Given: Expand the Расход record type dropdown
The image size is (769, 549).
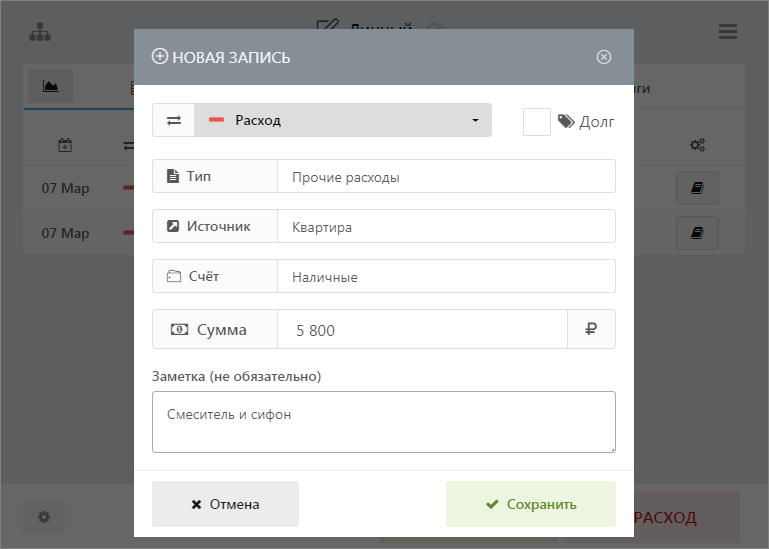Looking at the screenshot, I should (343, 120).
